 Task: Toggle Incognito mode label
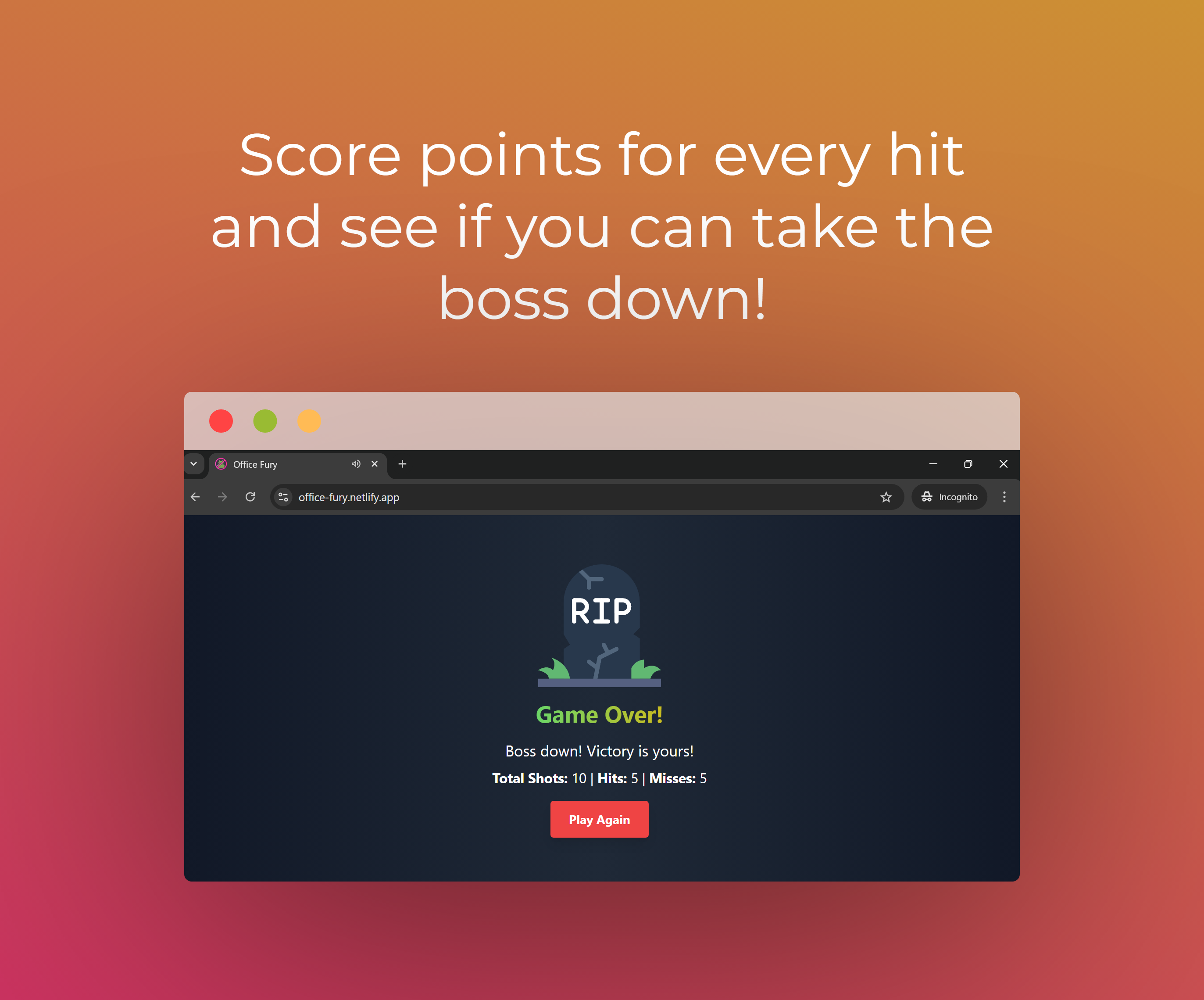pyautogui.click(x=950, y=498)
